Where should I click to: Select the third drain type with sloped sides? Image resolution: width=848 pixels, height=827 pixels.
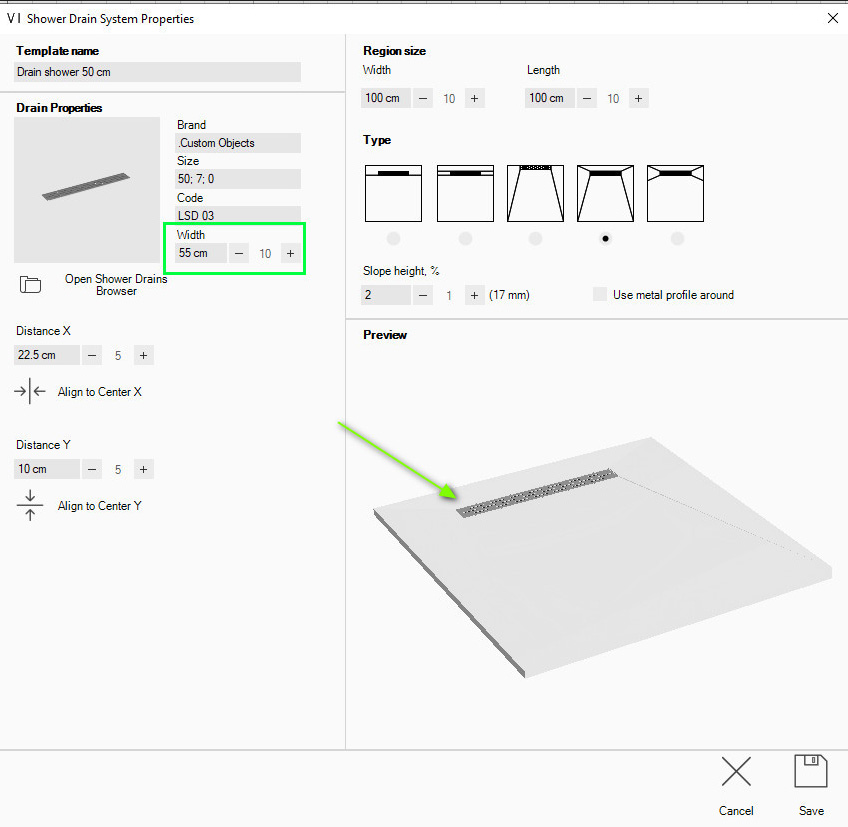click(x=535, y=194)
